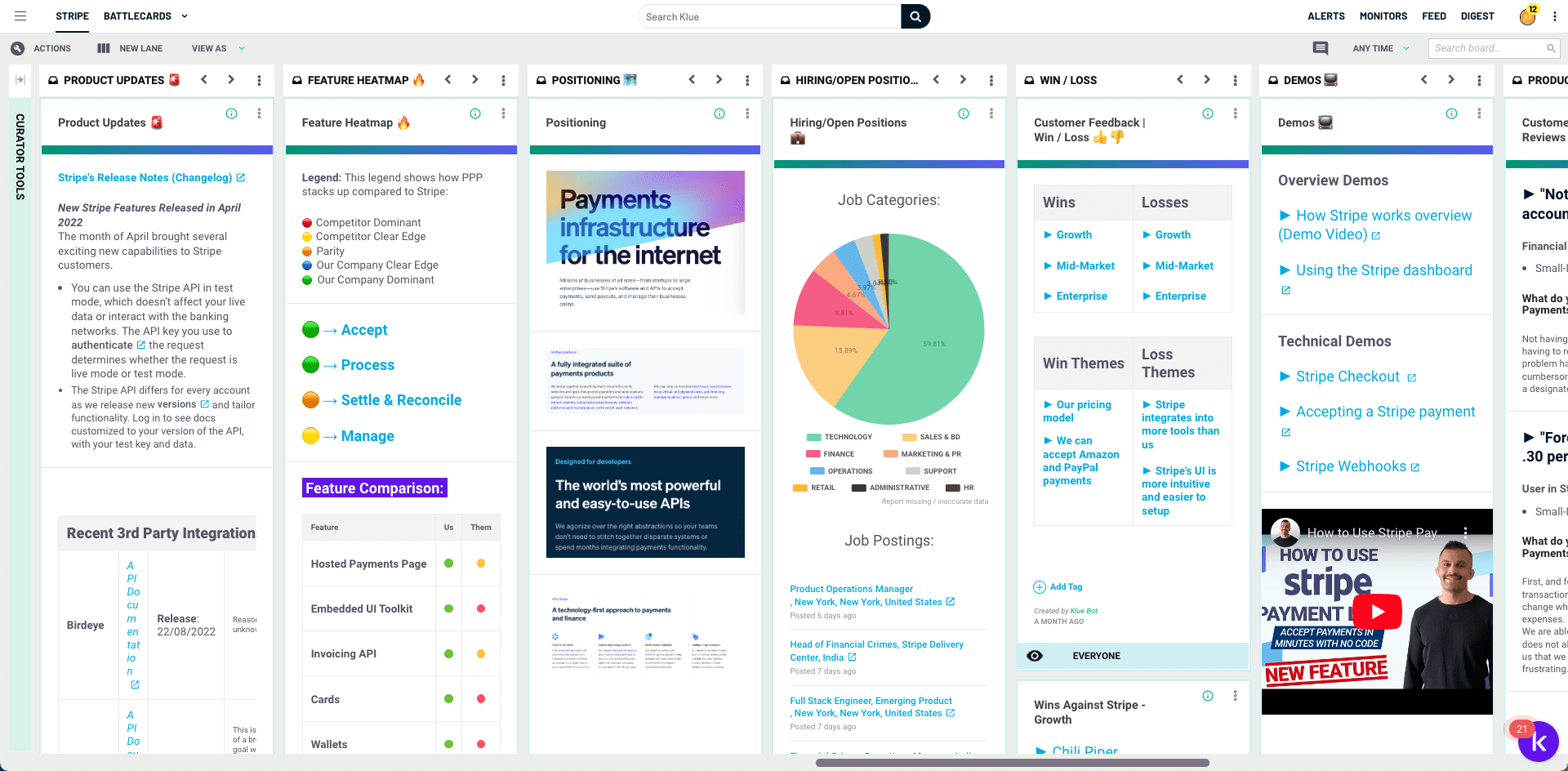Open the top-right kebab menu

1554,16
